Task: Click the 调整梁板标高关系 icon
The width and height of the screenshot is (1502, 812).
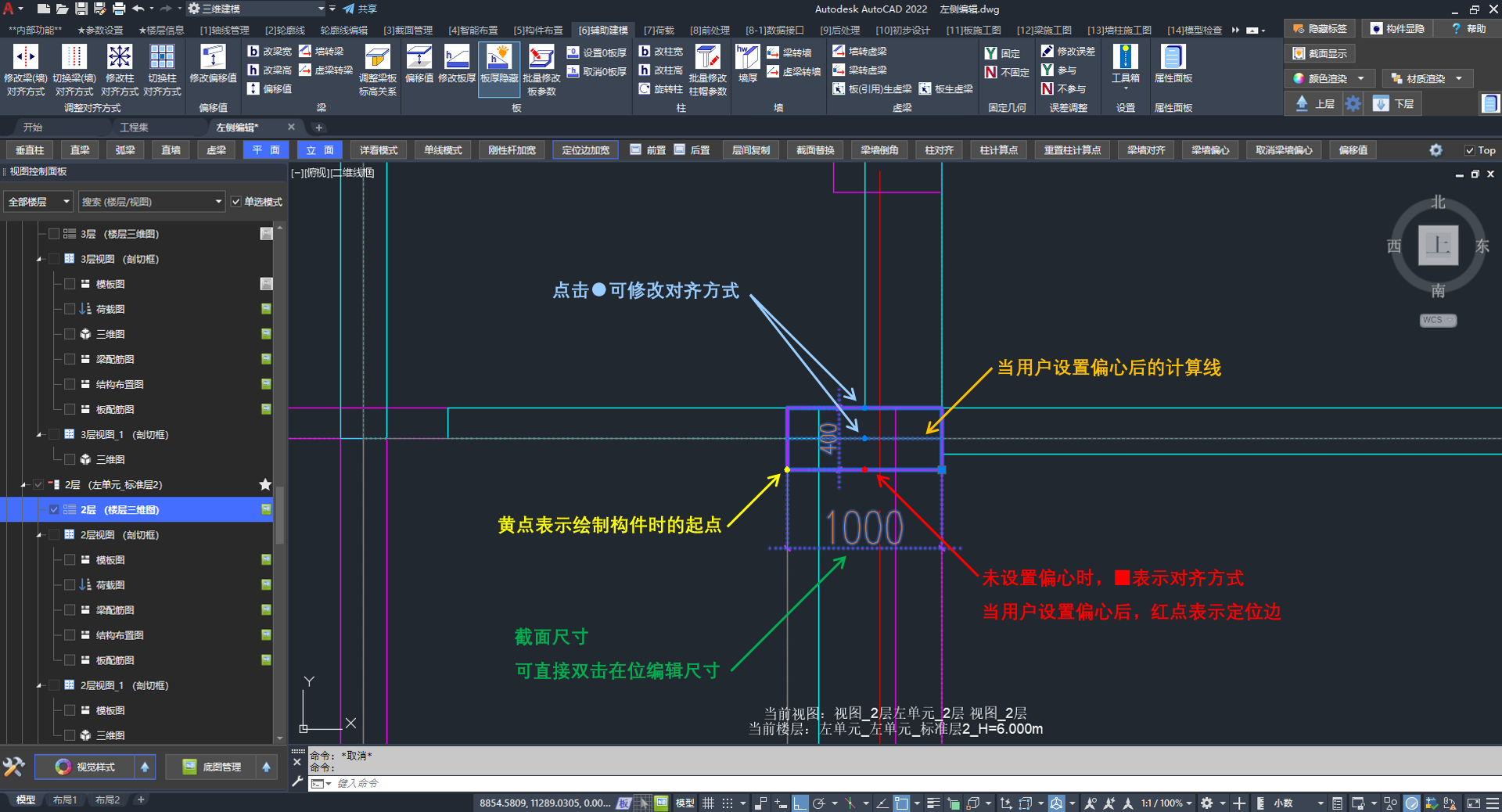Action: point(378,58)
